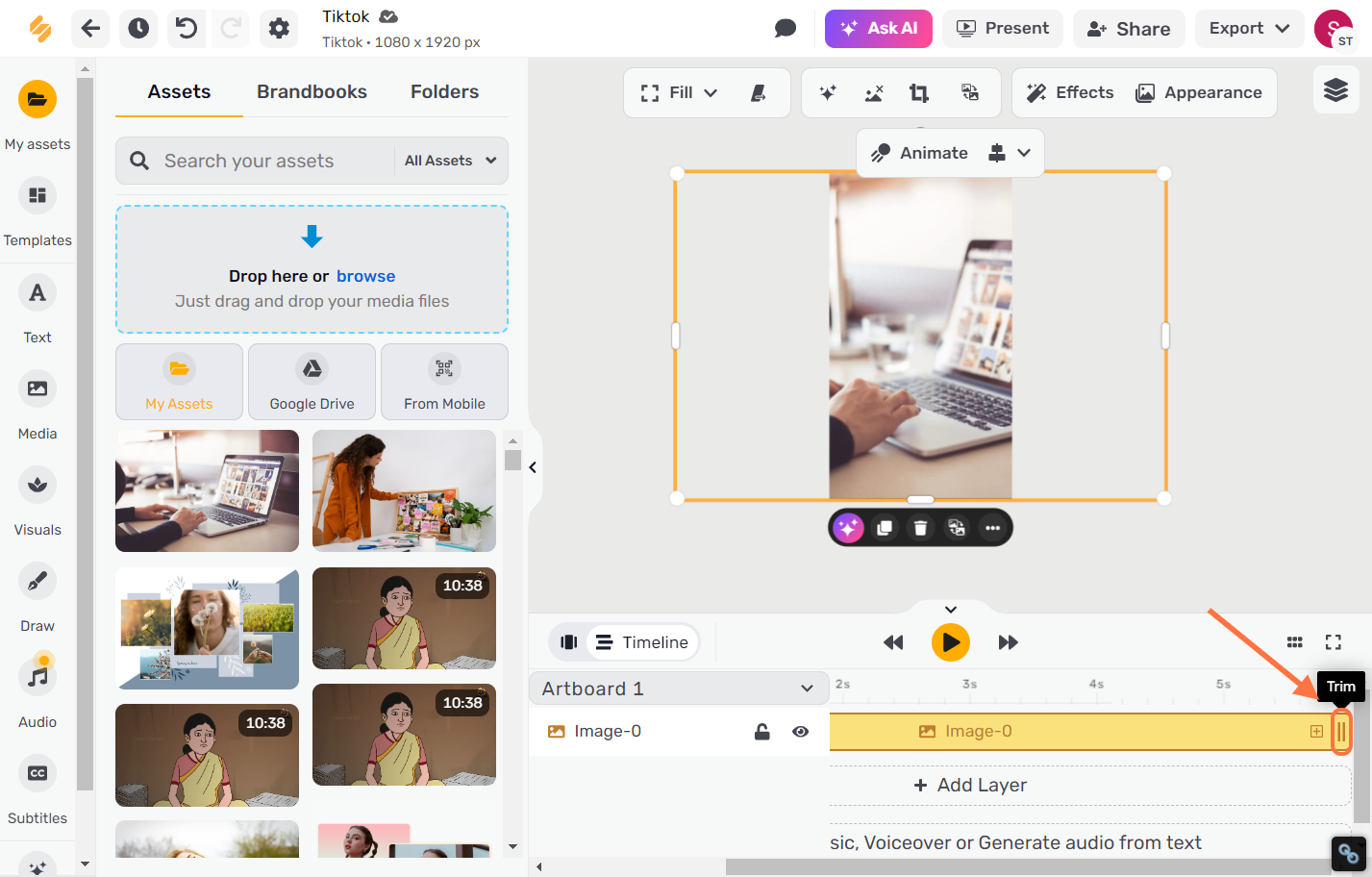Open comments speech bubble icon
The image size is (1372, 877).
tap(786, 29)
